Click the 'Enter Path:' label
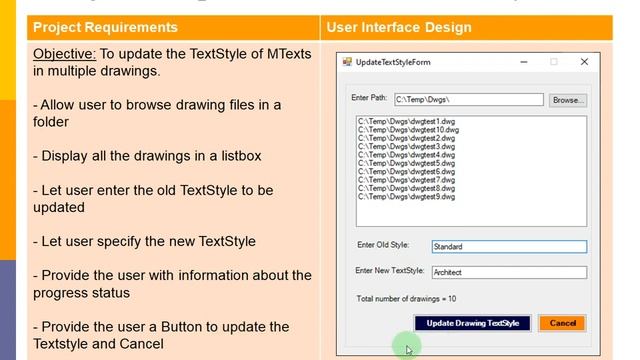This screenshot has height=360, width=640. pos(369,98)
